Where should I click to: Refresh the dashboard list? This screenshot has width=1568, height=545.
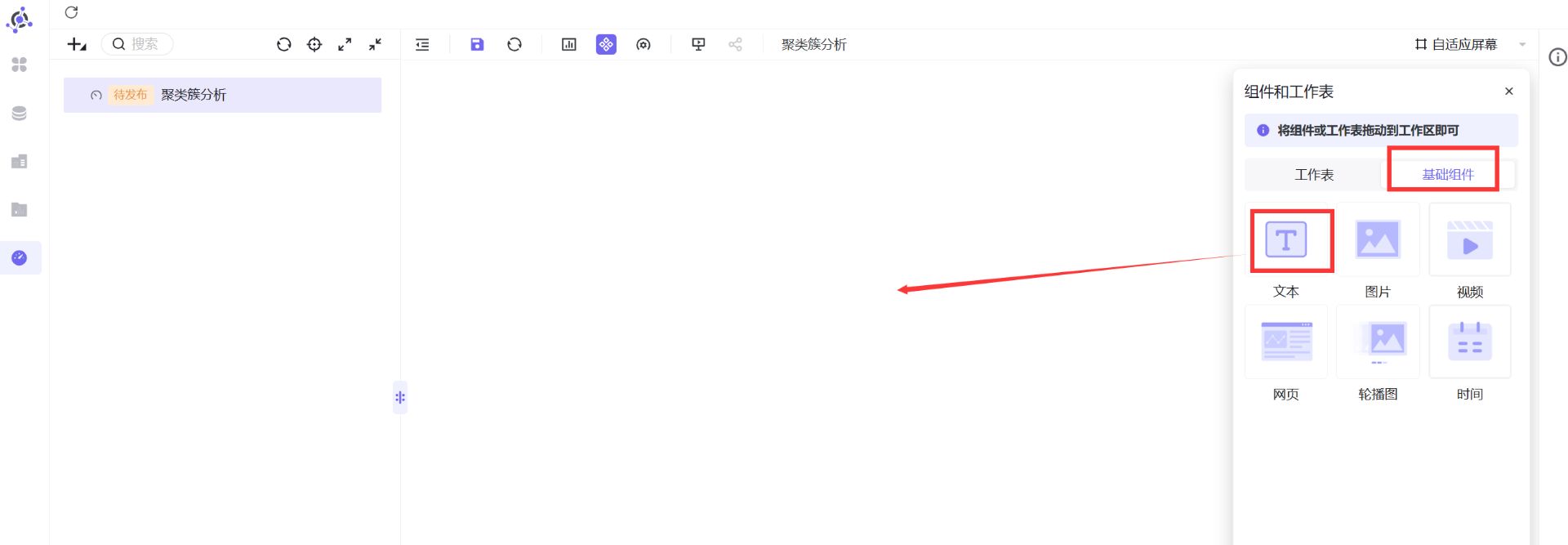(x=284, y=44)
